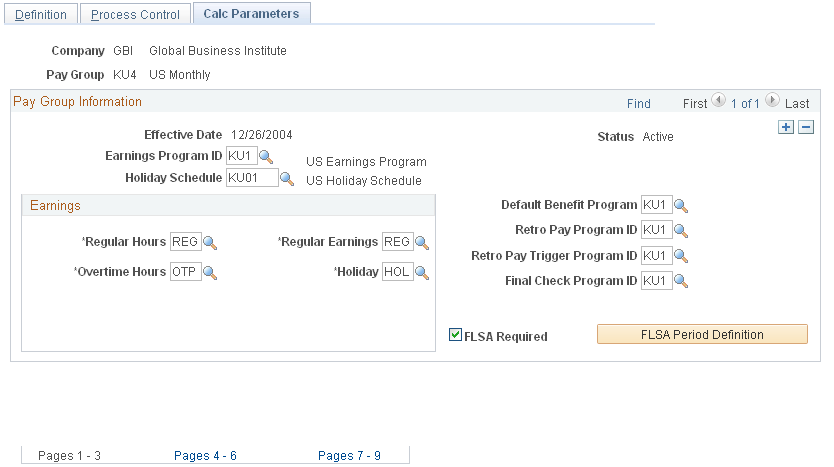Screen dimensions: 834x467
Task: Go to Pages 4 - 6 link
Action: [x=205, y=456]
